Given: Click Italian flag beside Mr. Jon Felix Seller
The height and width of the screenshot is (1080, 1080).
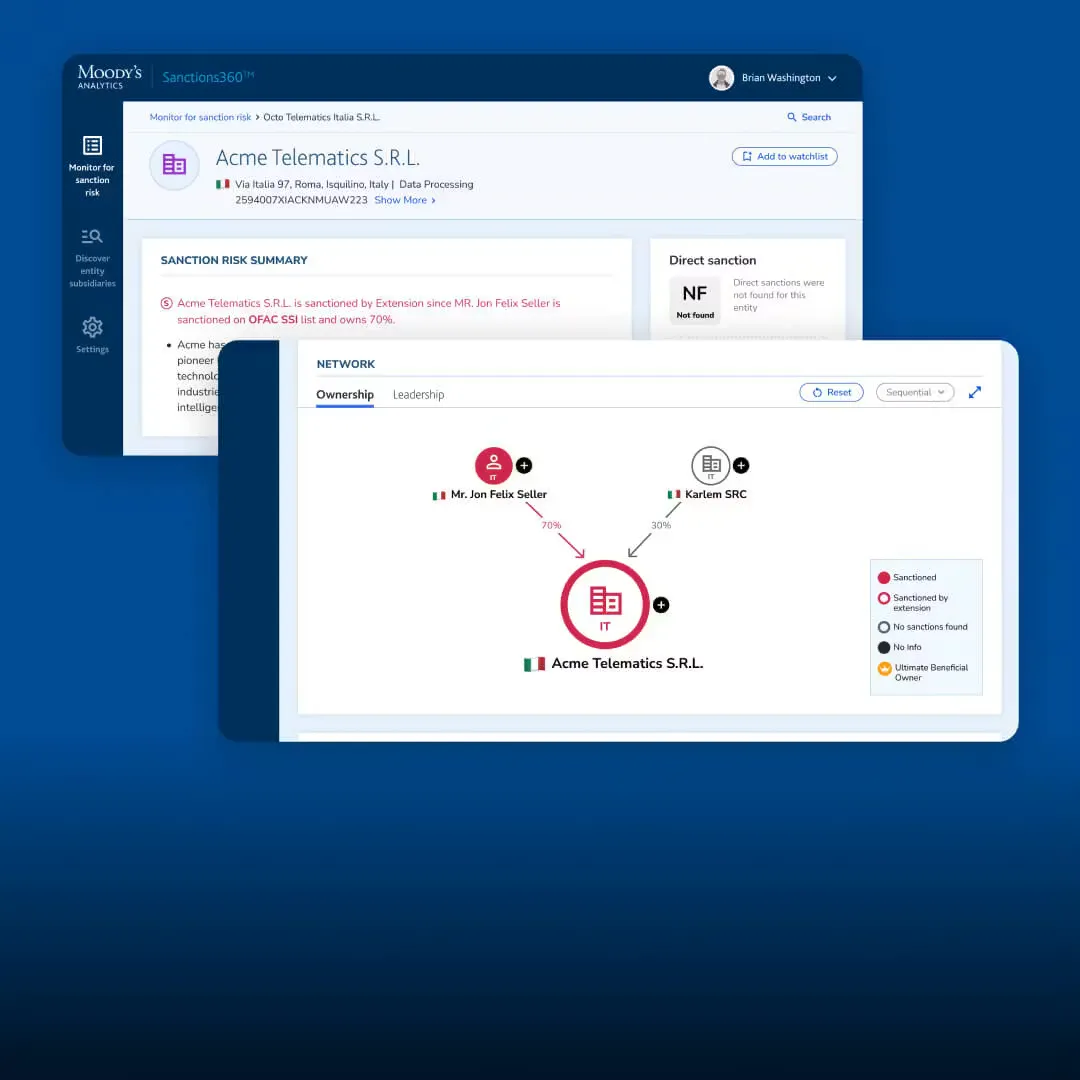Looking at the screenshot, I should tap(439, 495).
